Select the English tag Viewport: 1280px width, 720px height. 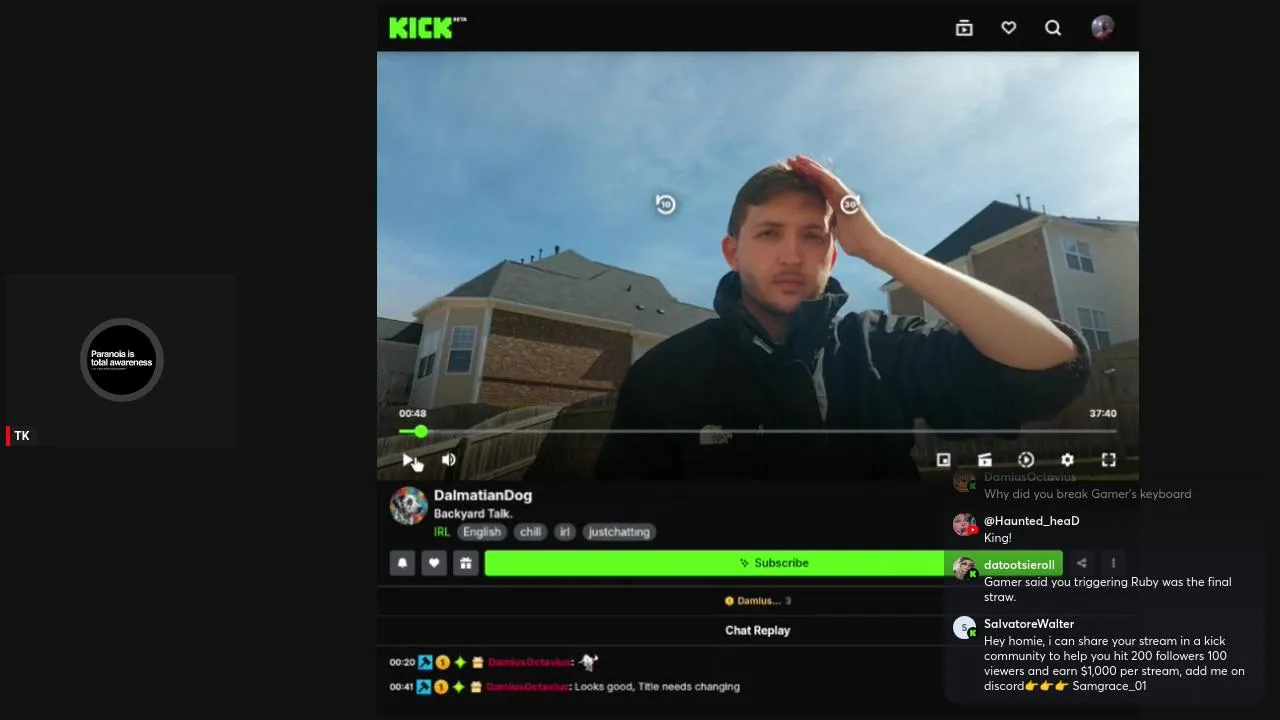481,532
